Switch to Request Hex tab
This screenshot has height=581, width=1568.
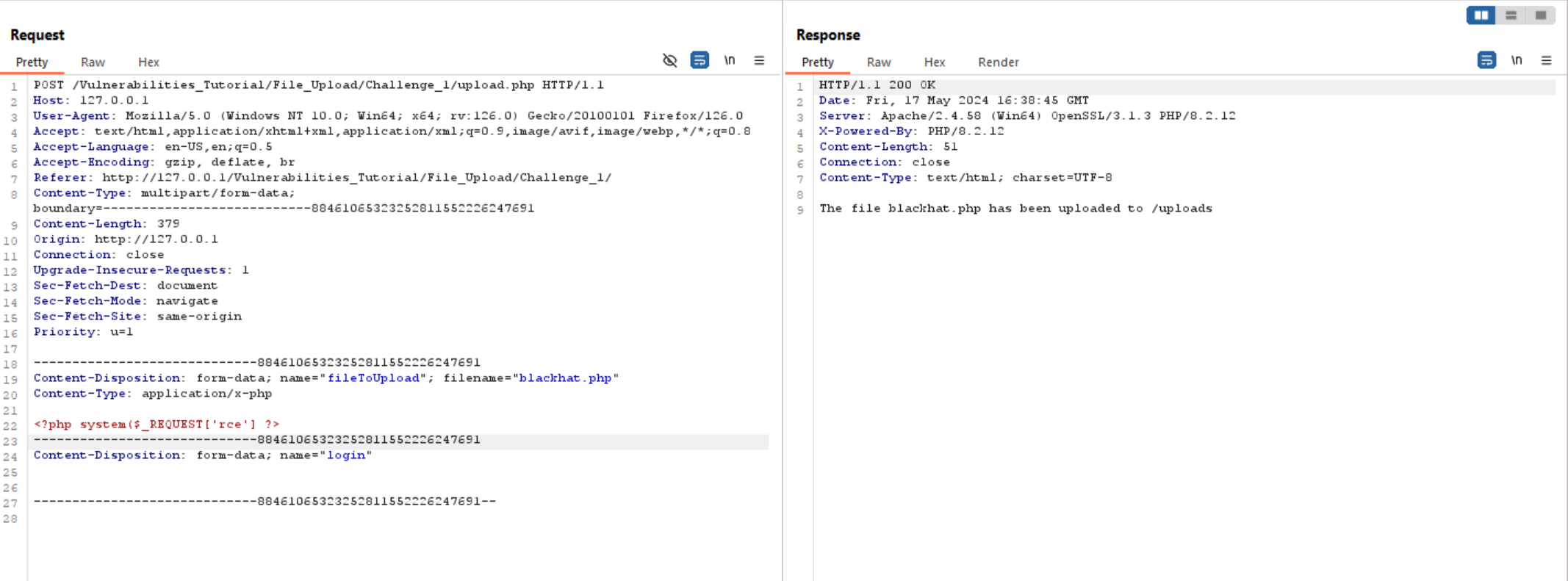(148, 62)
